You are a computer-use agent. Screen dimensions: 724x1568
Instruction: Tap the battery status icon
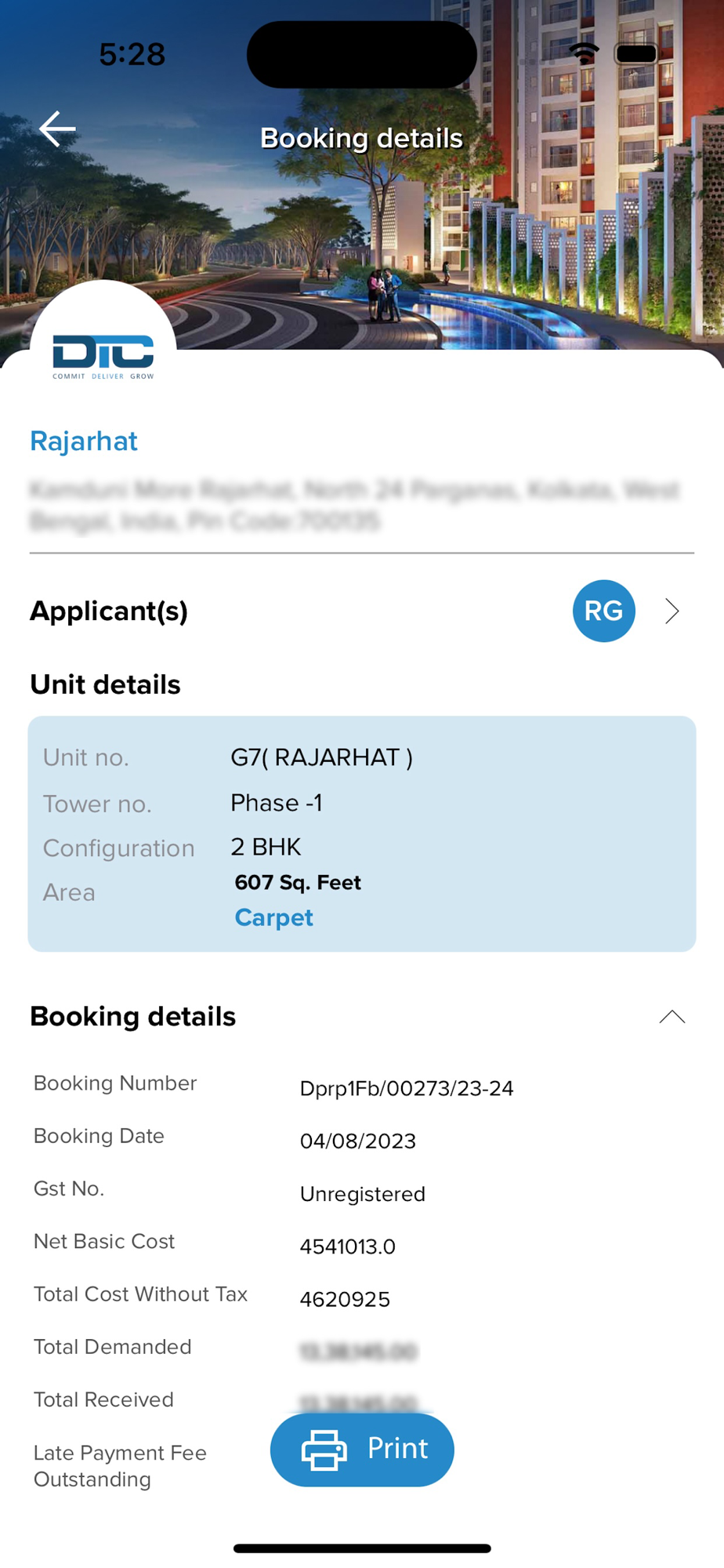(636, 53)
